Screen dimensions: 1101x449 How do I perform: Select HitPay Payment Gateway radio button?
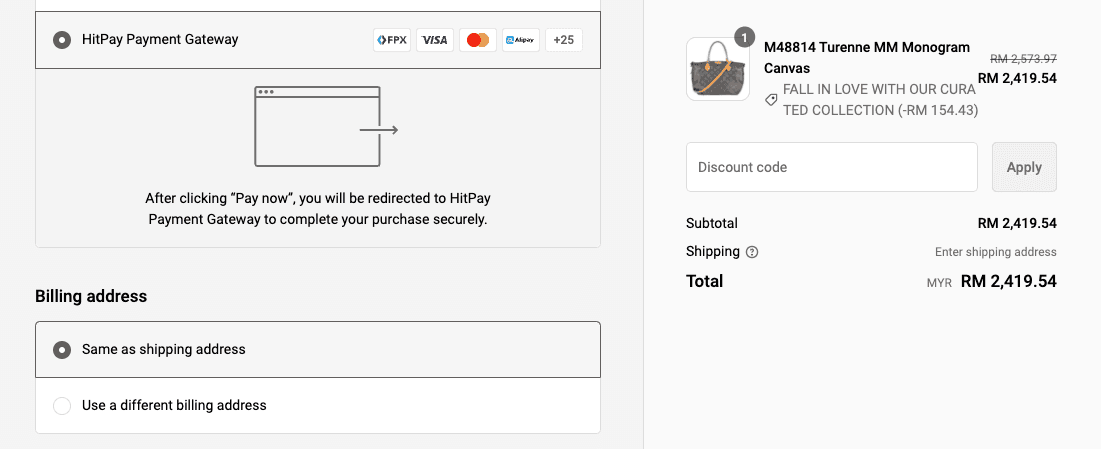[62, 40]
